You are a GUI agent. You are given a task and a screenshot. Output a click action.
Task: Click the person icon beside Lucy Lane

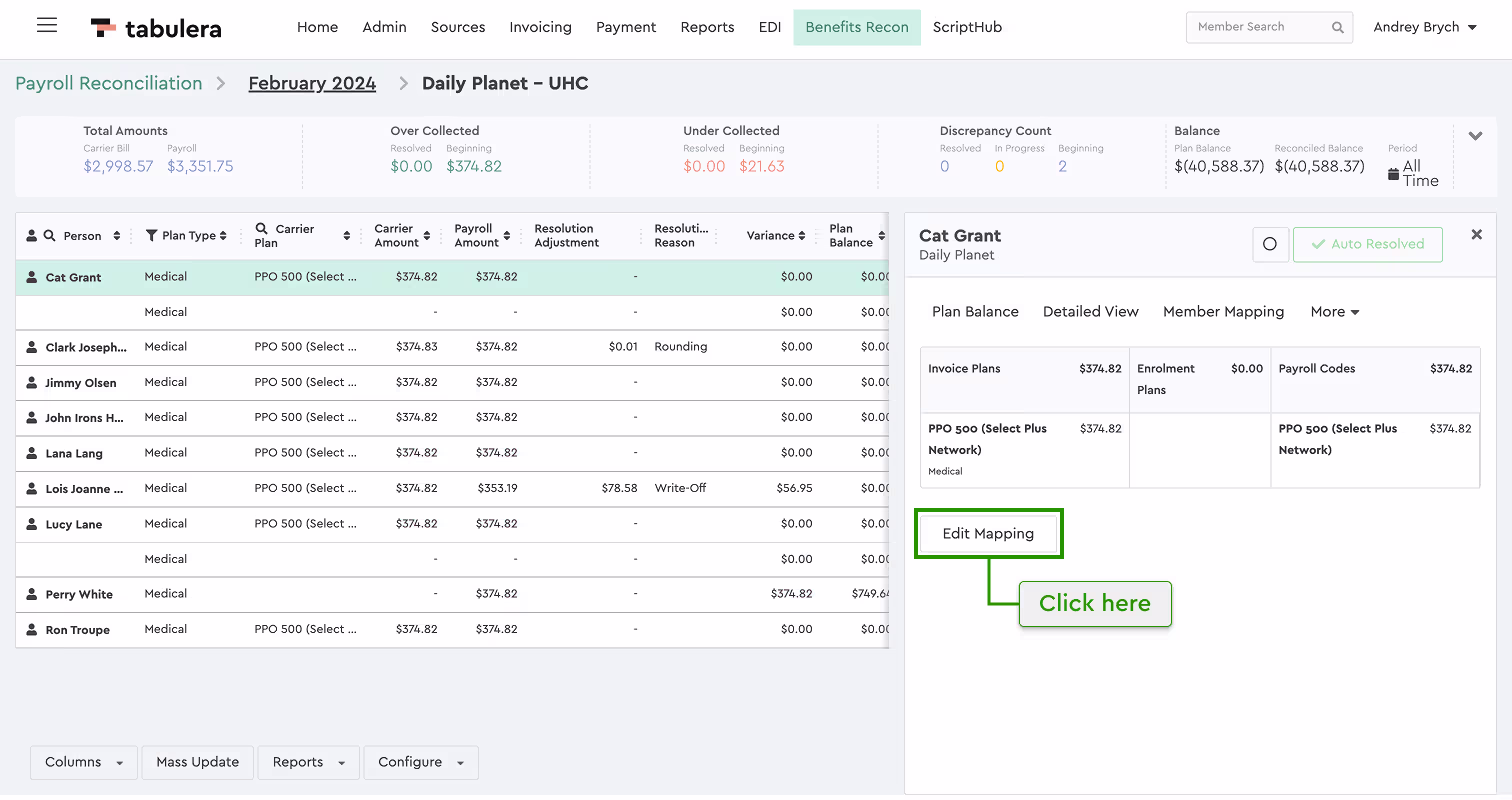click(x=32, y=524)
